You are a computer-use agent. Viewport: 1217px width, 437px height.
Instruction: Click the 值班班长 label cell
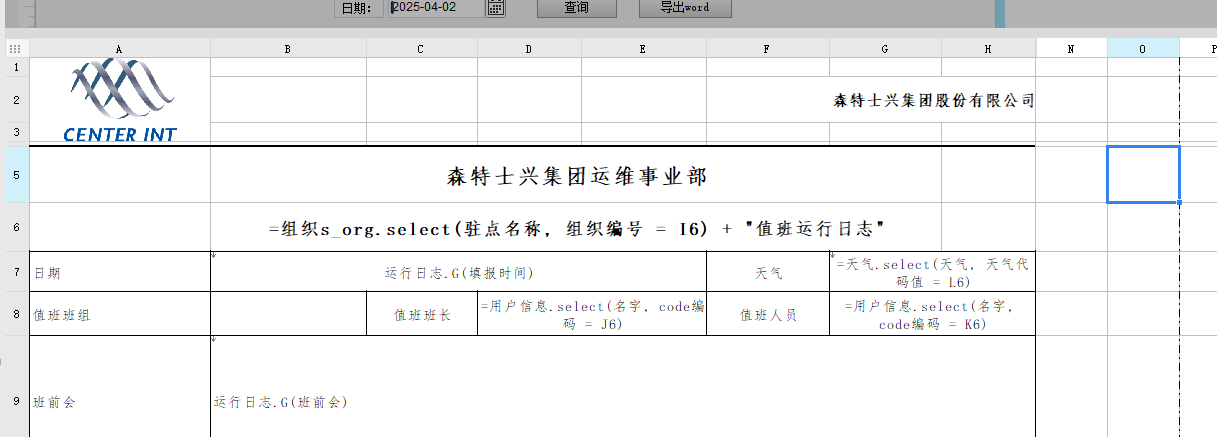(x=422, y=314)
